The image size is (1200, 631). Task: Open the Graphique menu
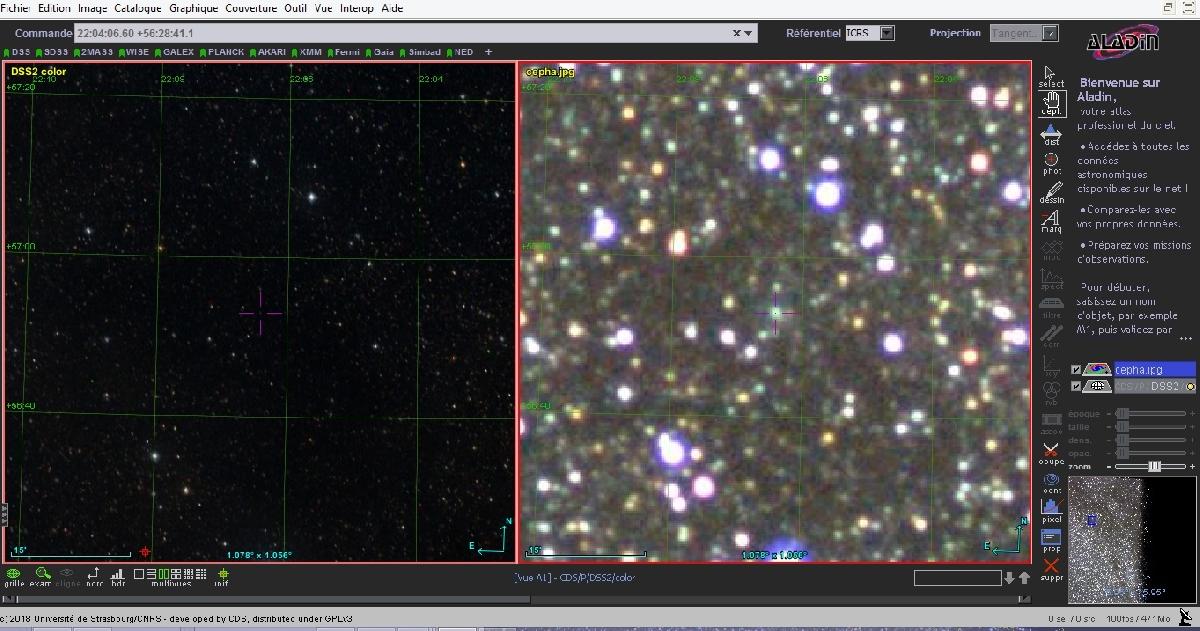point(194,8)
